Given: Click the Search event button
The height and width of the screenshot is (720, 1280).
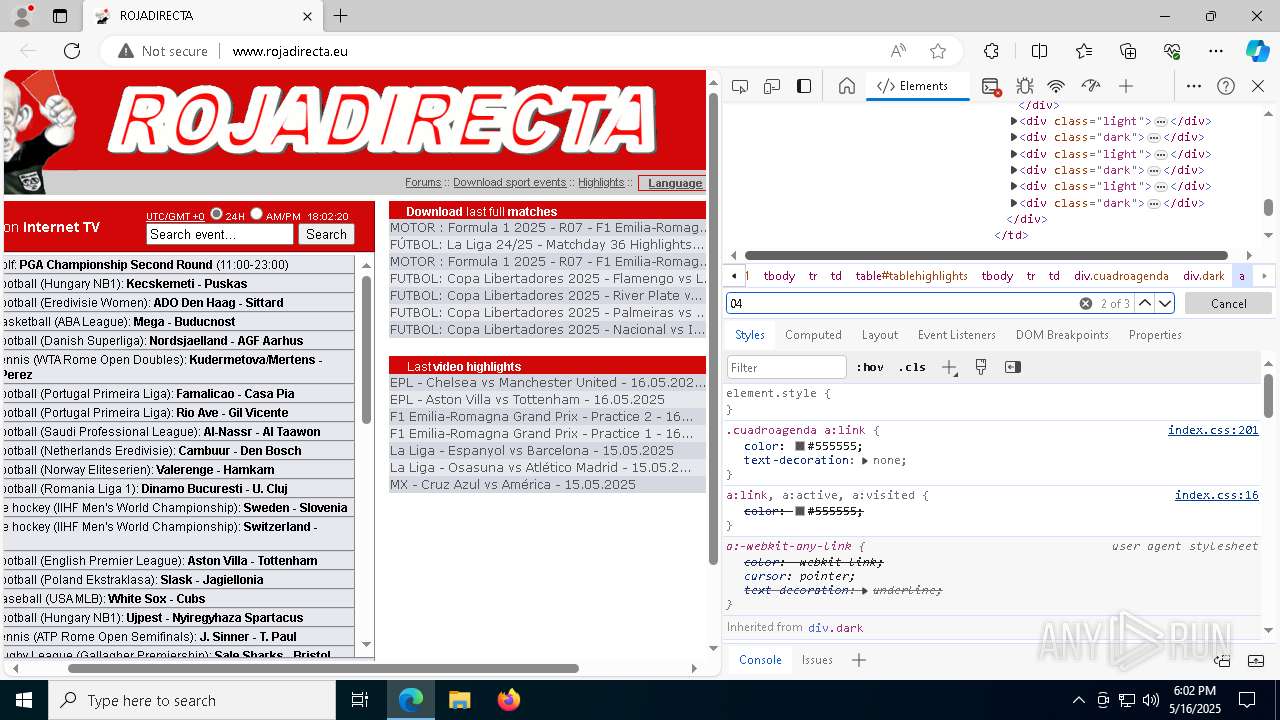Looking at the screenshot, I should pos(326,234).
